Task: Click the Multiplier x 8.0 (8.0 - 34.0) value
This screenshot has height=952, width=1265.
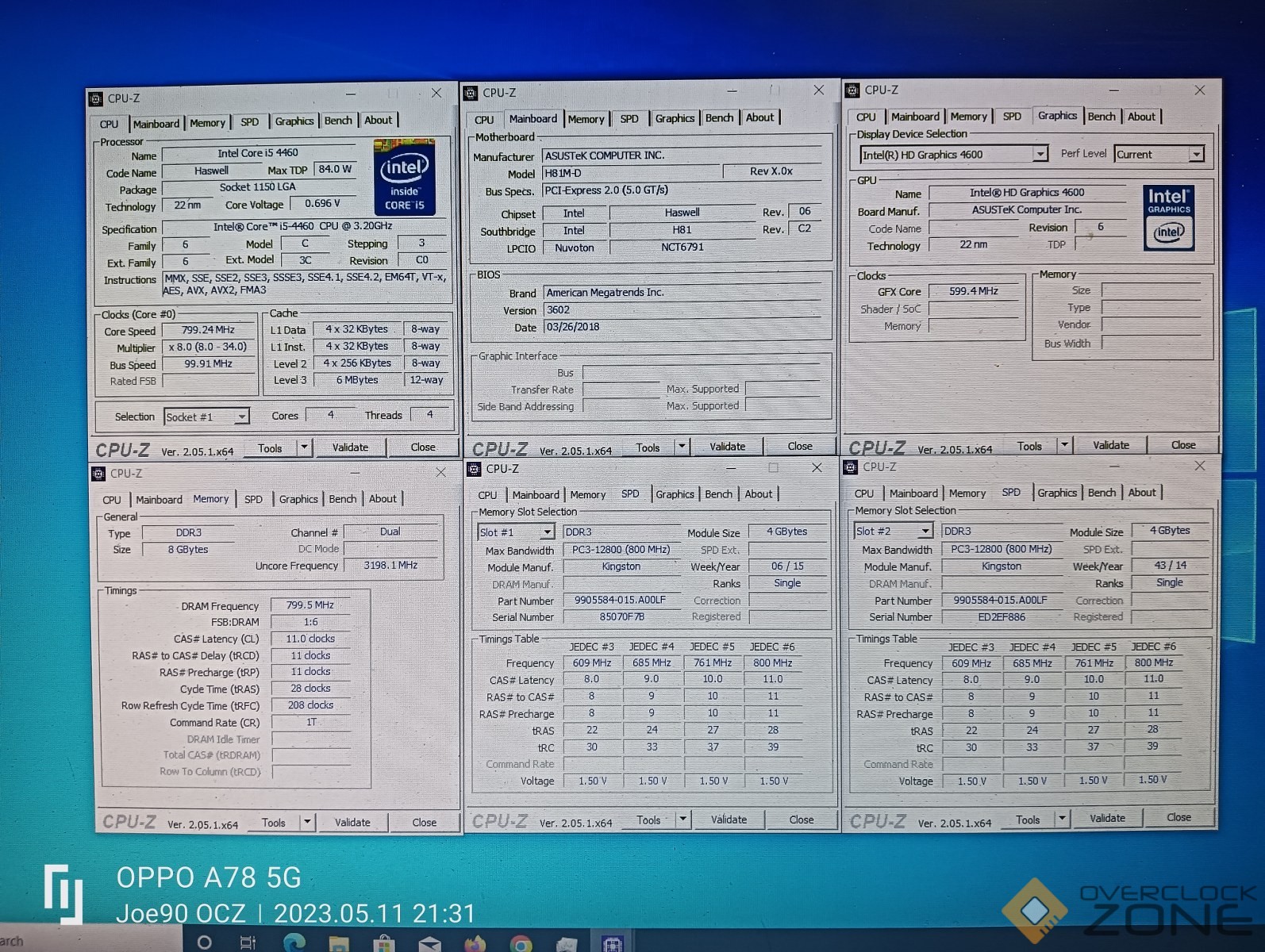Action: point(208,347)
